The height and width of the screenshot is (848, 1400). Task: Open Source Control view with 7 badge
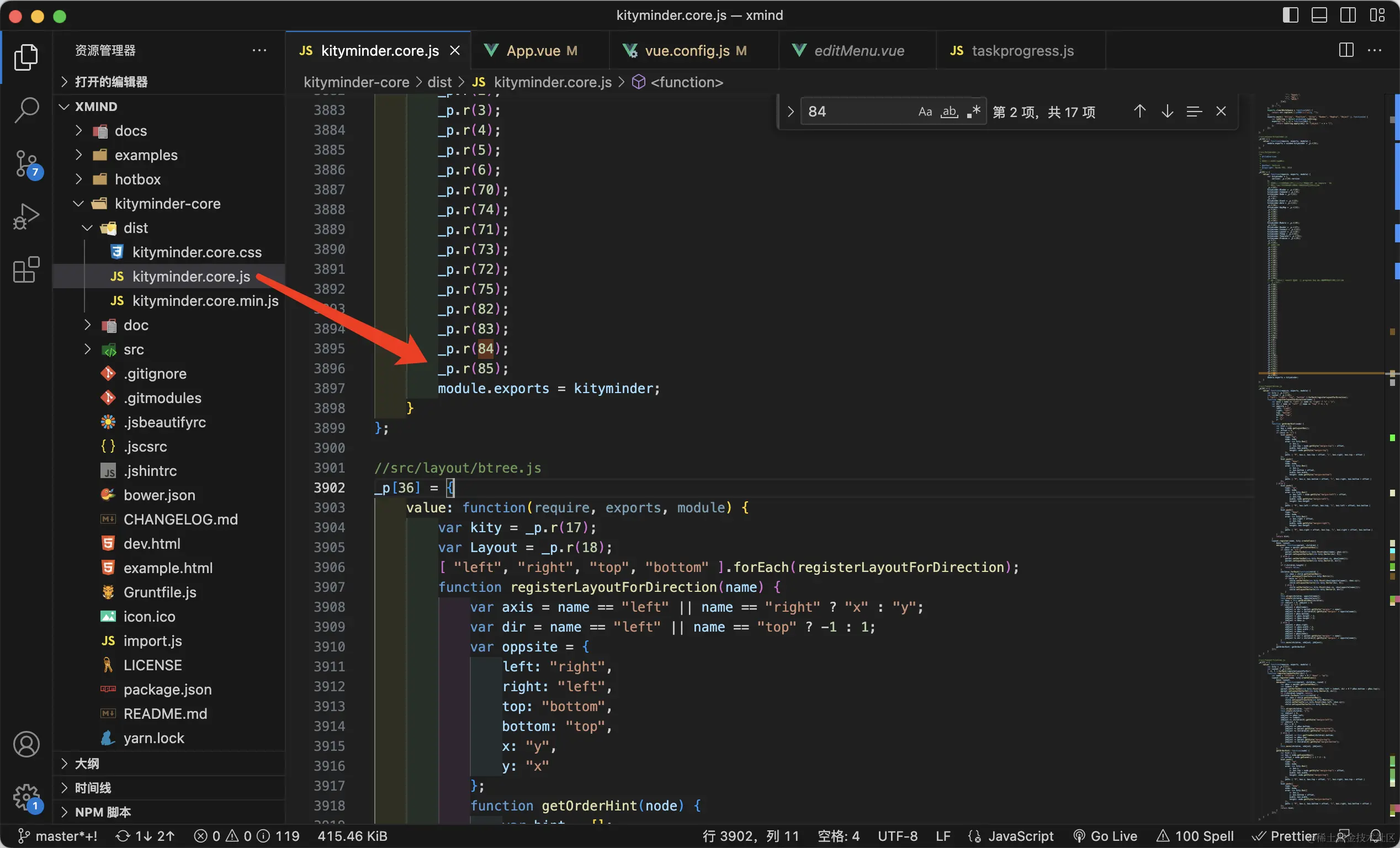(x=26, y=163)
